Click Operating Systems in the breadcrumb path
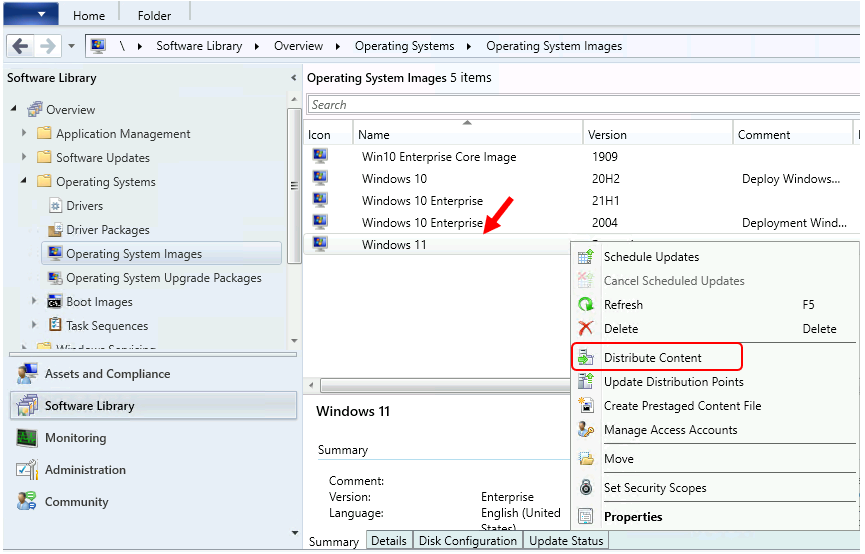 point(404,46)
